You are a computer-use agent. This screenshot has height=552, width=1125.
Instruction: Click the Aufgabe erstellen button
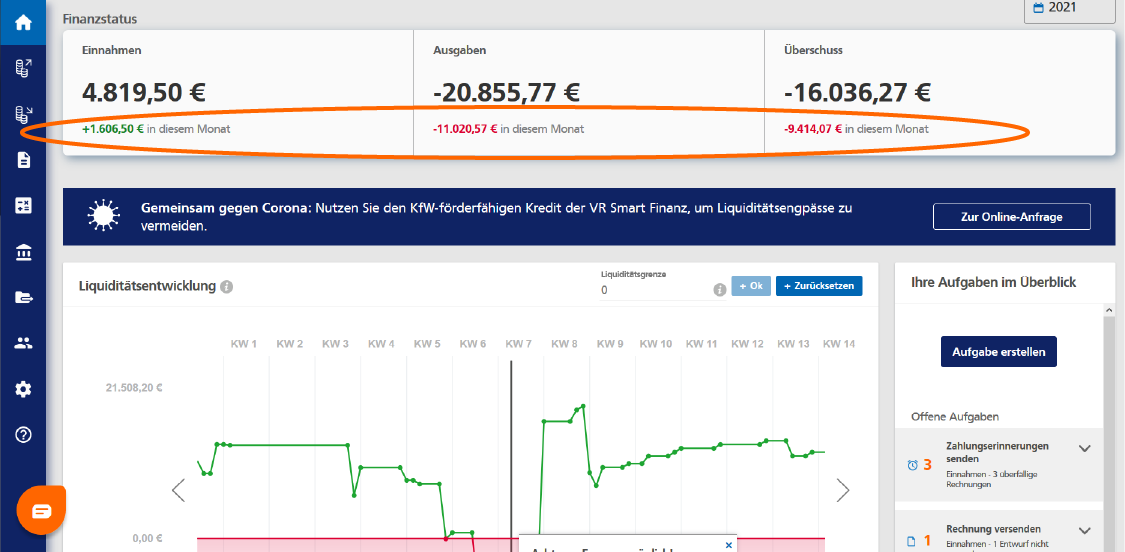[999, 352]
